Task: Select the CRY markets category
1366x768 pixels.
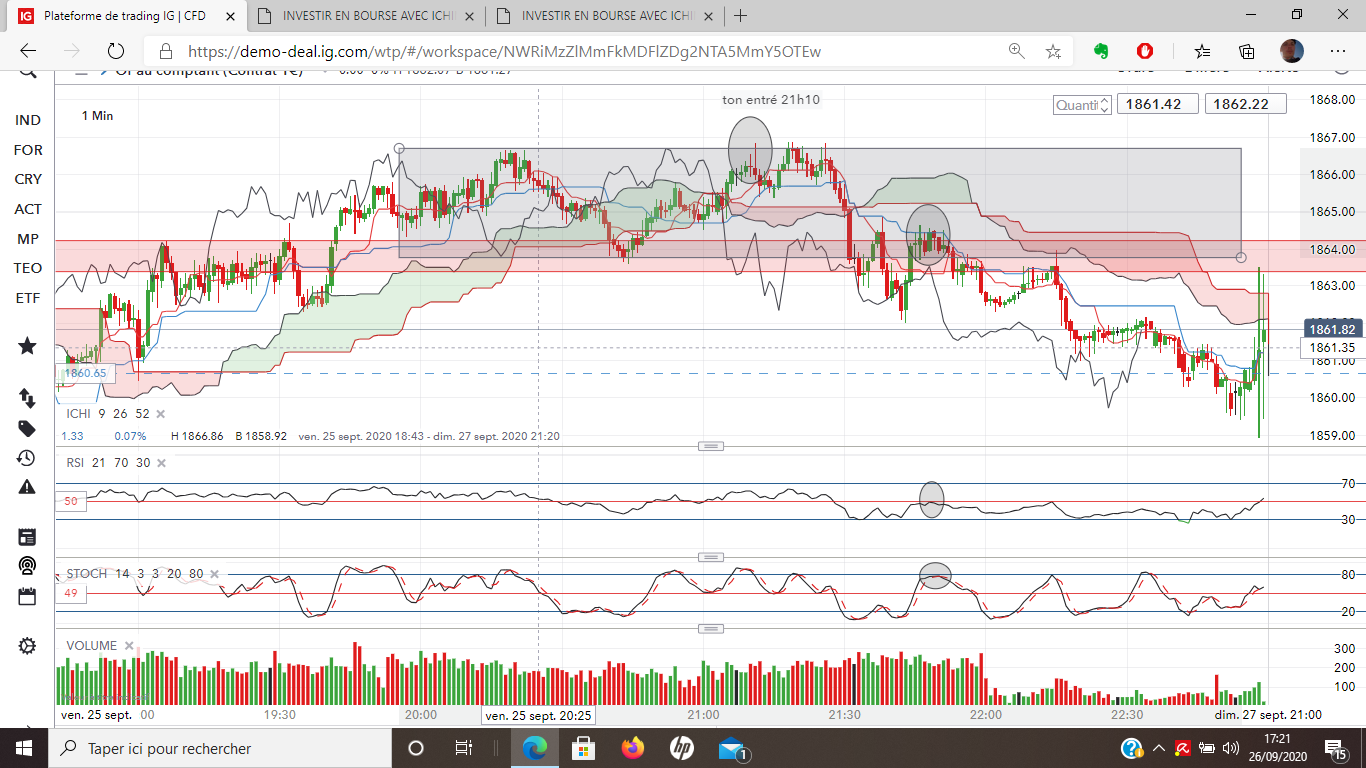Action: pyautogui.click(x=28, y=179)
